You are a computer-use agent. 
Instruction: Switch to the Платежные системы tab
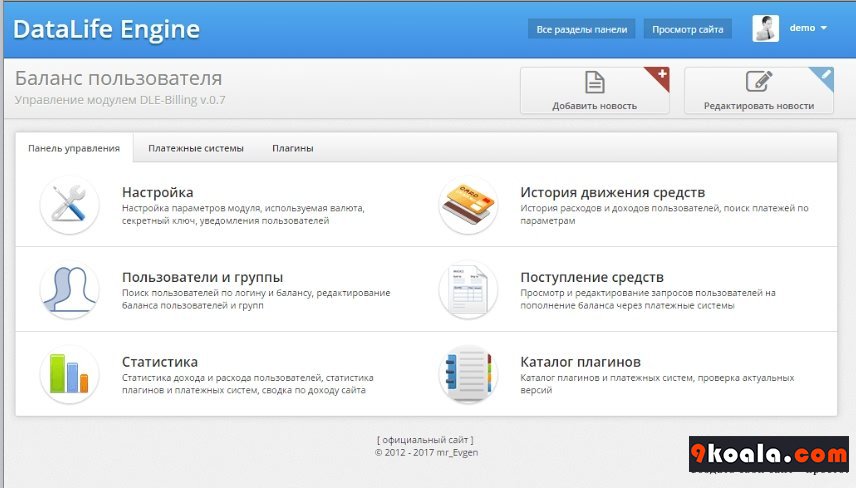tap(195, 148)
